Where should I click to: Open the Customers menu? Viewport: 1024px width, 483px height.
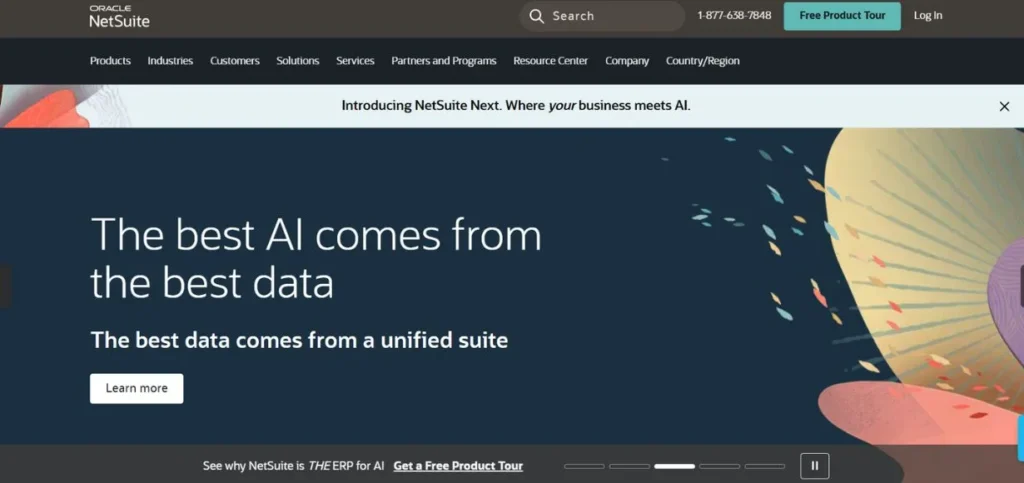234,61
